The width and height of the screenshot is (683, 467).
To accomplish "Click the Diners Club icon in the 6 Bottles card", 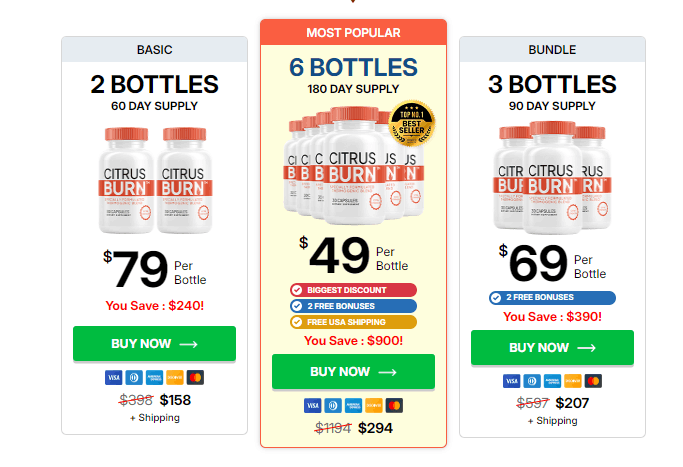I will click(333, 405).
